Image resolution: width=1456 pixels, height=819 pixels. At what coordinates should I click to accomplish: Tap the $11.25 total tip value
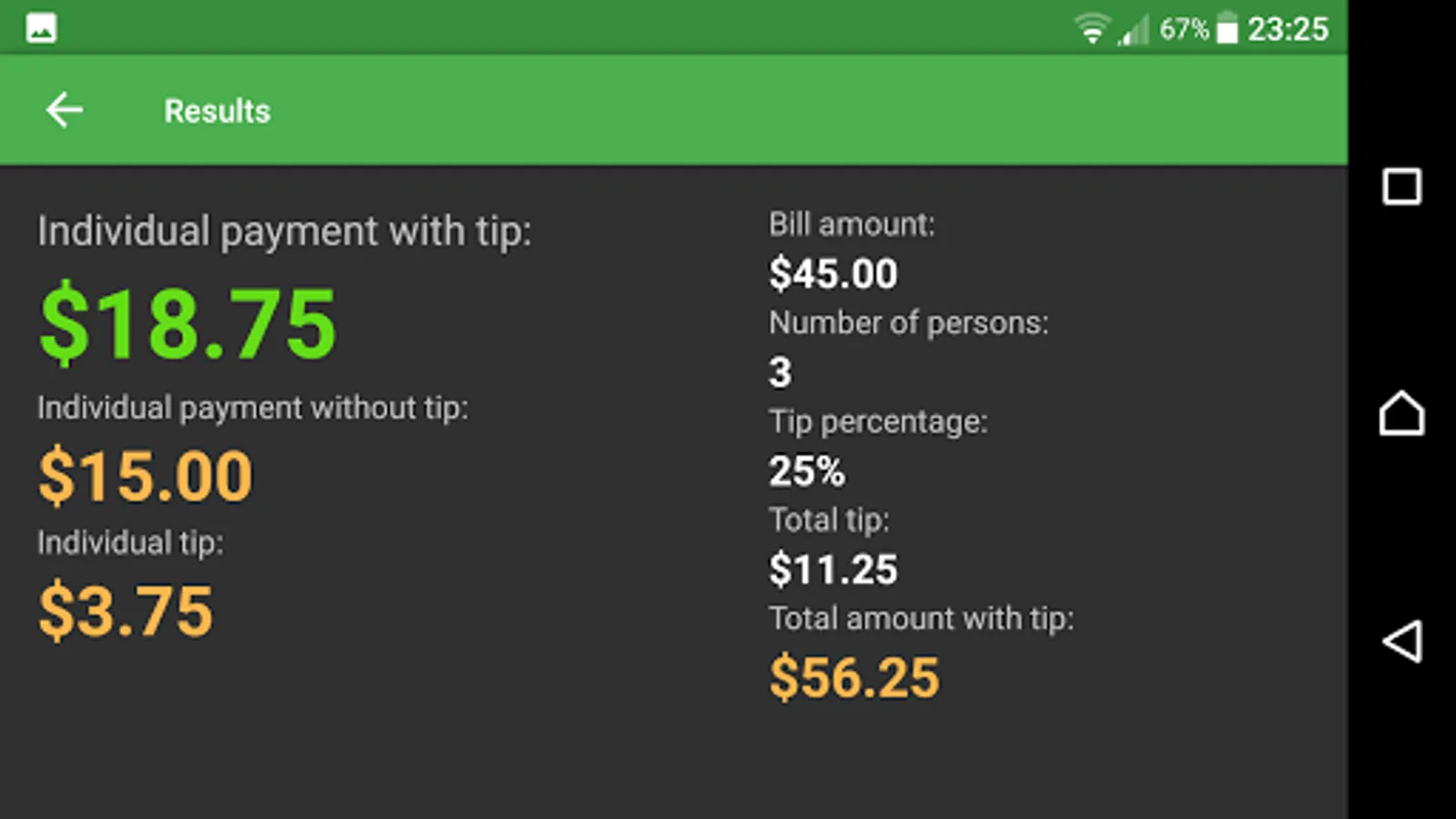pos(833,570)
